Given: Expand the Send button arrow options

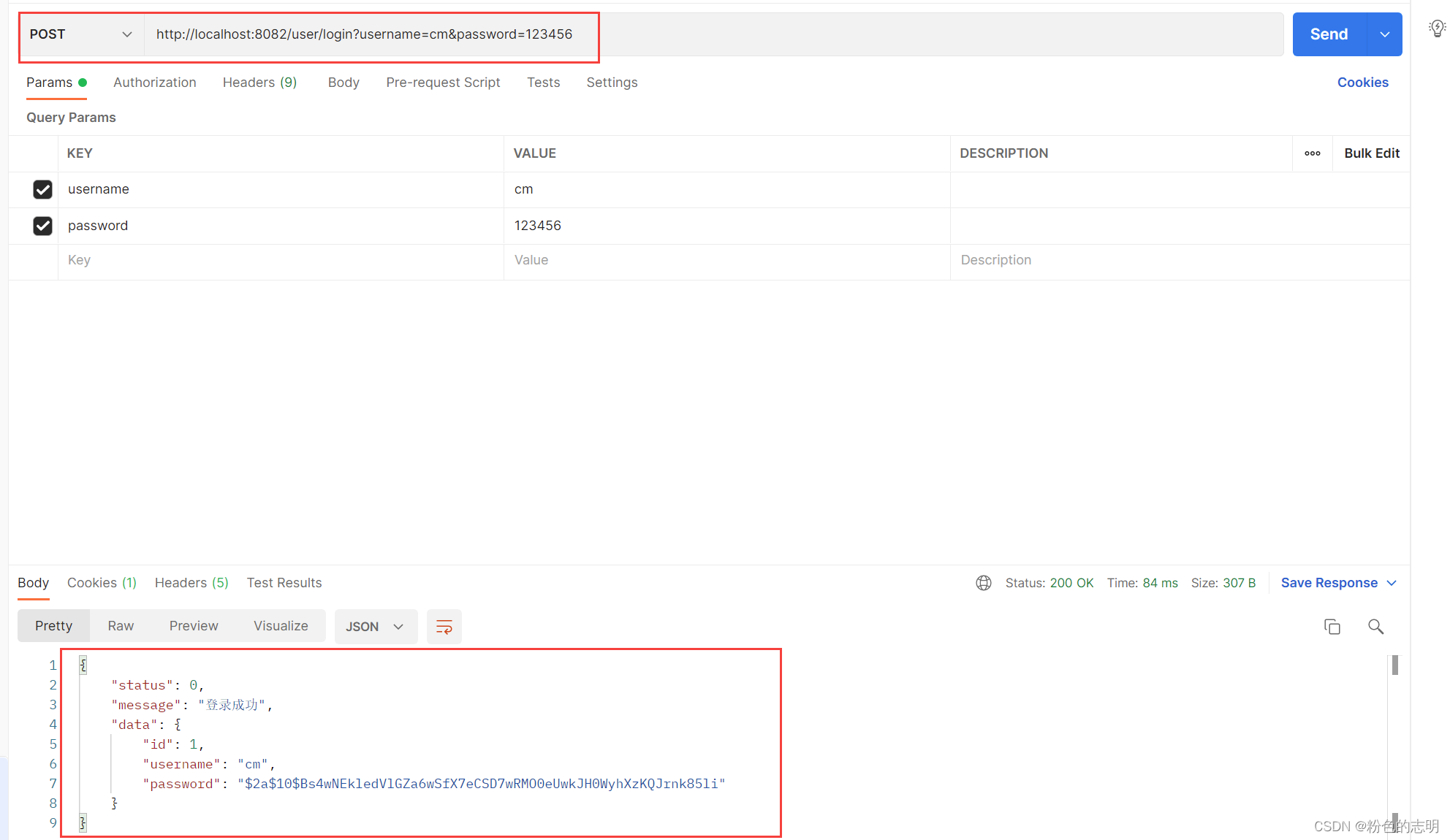Looking at the screenshot, I should [1384, 34].
